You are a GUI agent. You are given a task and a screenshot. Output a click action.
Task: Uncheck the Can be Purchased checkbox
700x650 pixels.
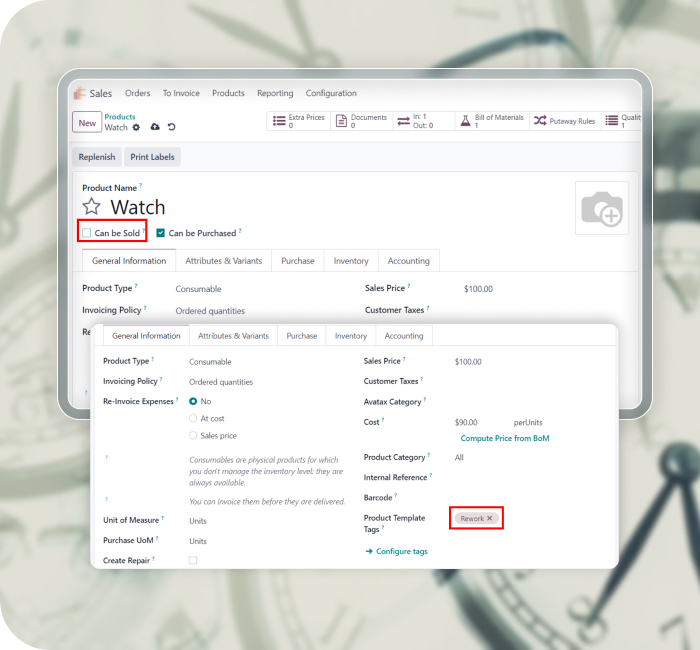pos(161,233)
